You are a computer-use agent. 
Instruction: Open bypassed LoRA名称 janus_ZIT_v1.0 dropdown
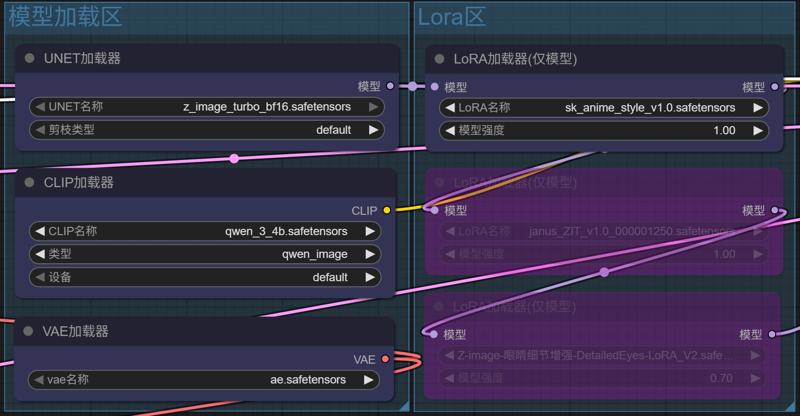point(604,231)
